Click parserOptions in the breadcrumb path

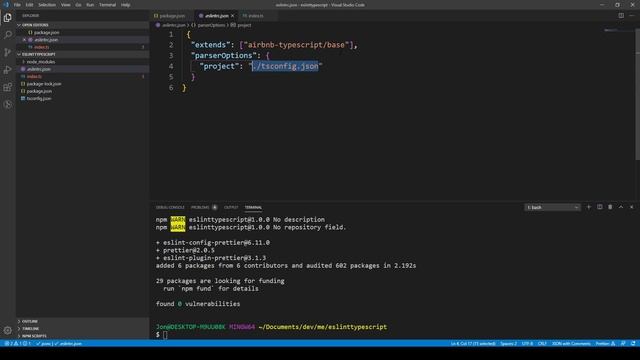[211, 25]
